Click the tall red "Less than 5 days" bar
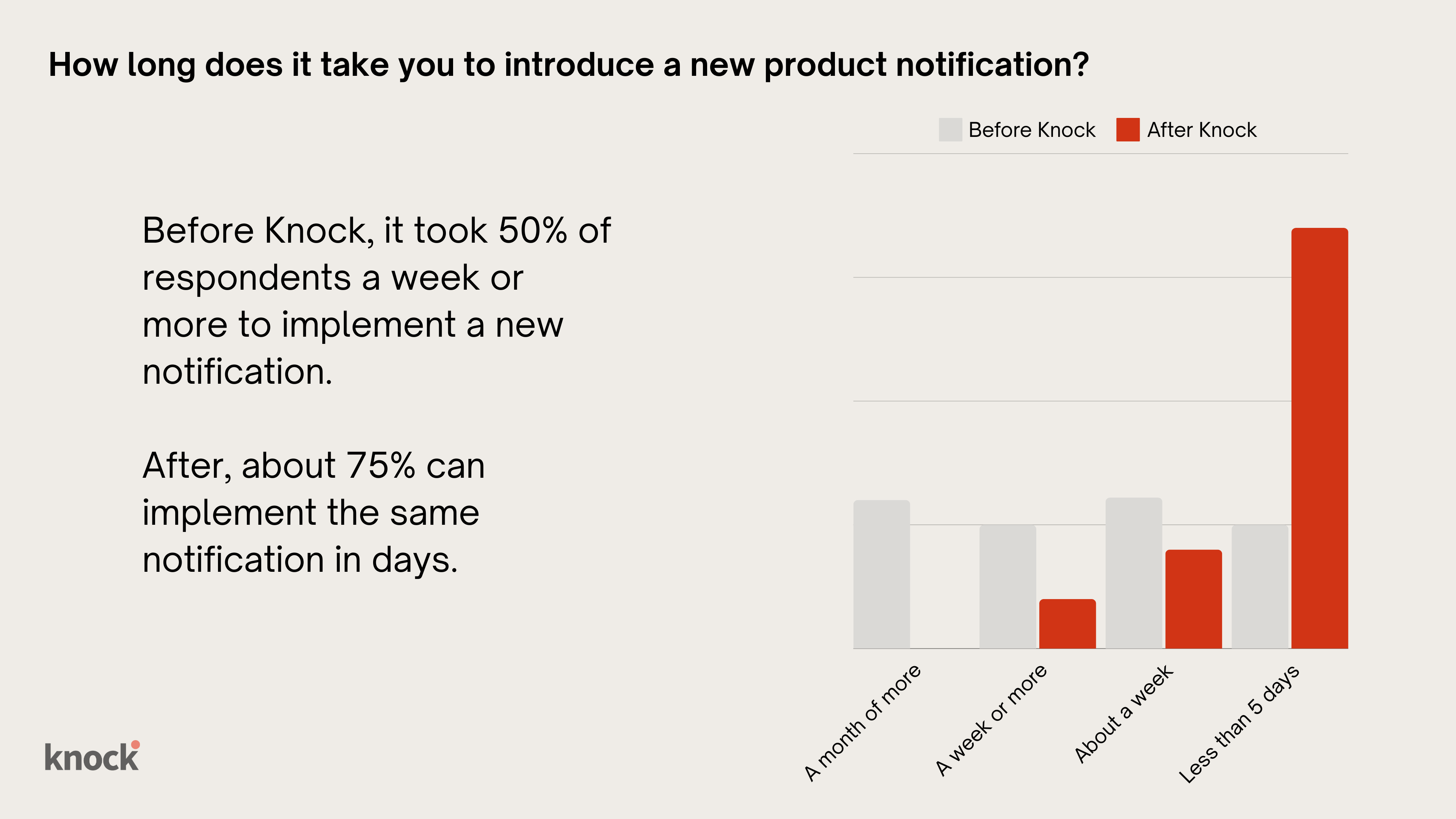 [x=1319, y=438]
